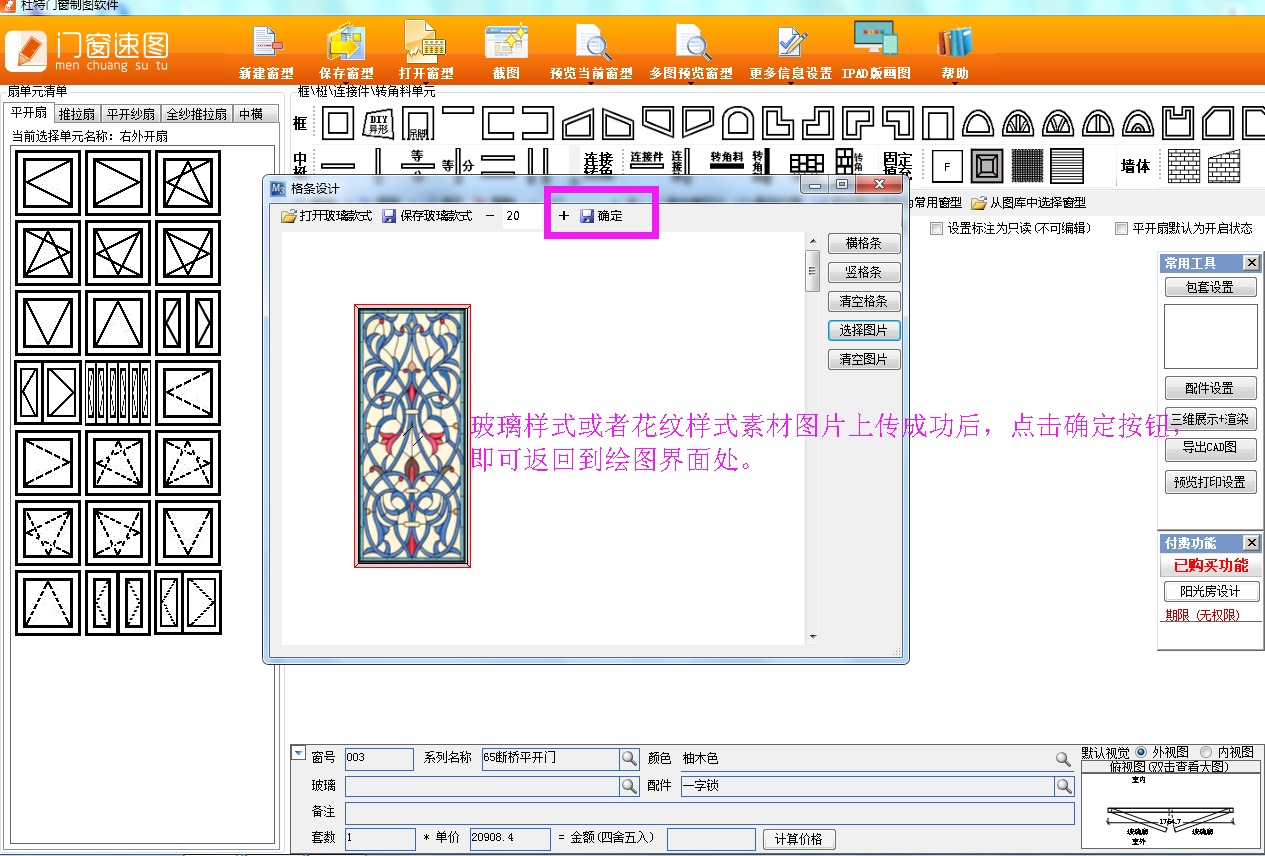1265x856 pixels.
Task: Tick the 设置标注为只读 checkbox
Action: click(x=937, y=228)
